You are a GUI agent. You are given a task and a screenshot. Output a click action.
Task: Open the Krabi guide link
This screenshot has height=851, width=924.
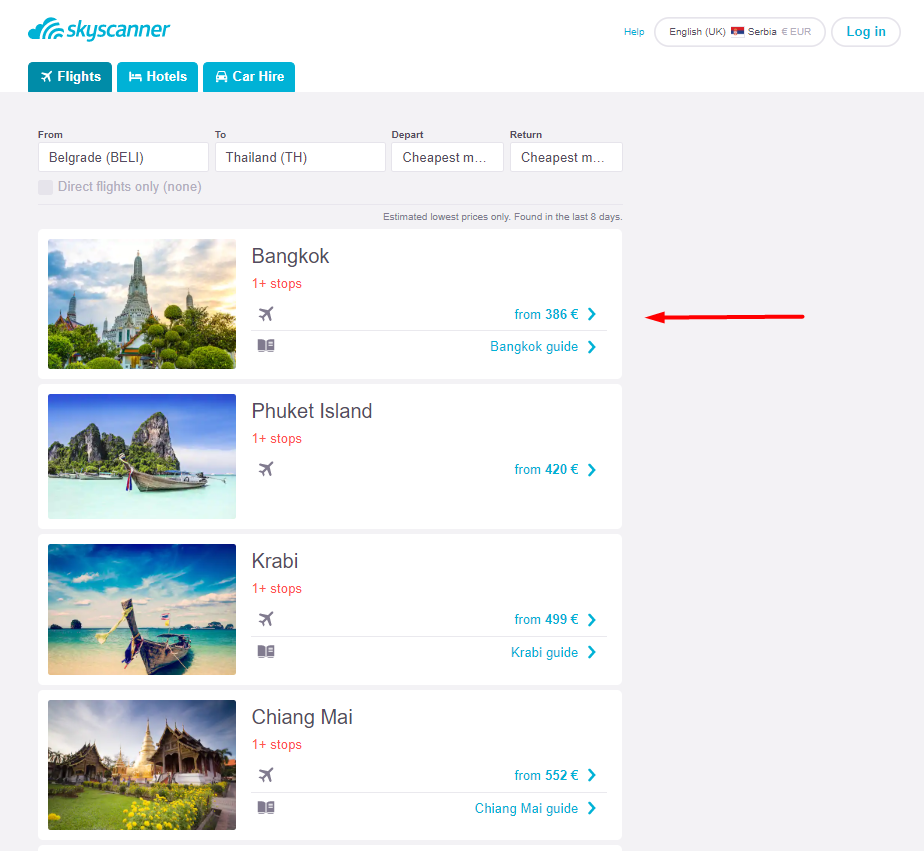tap(544, 652)
